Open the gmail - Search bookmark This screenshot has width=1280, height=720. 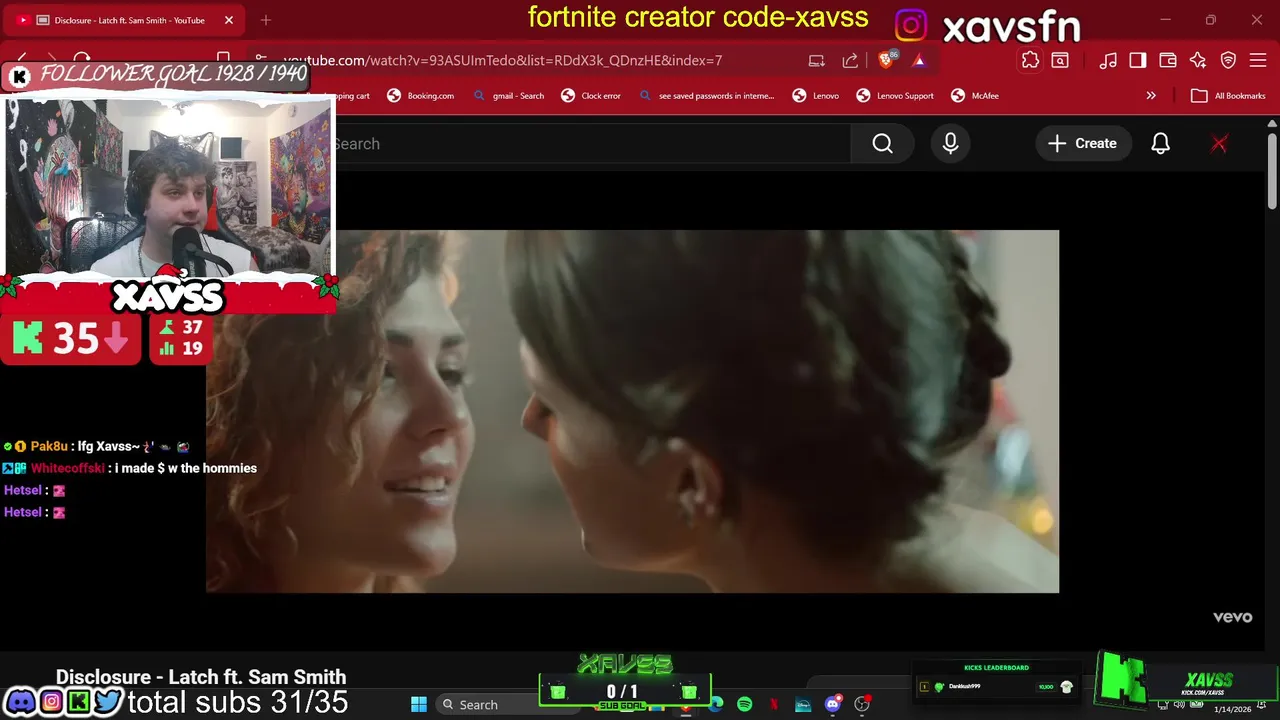509,96
